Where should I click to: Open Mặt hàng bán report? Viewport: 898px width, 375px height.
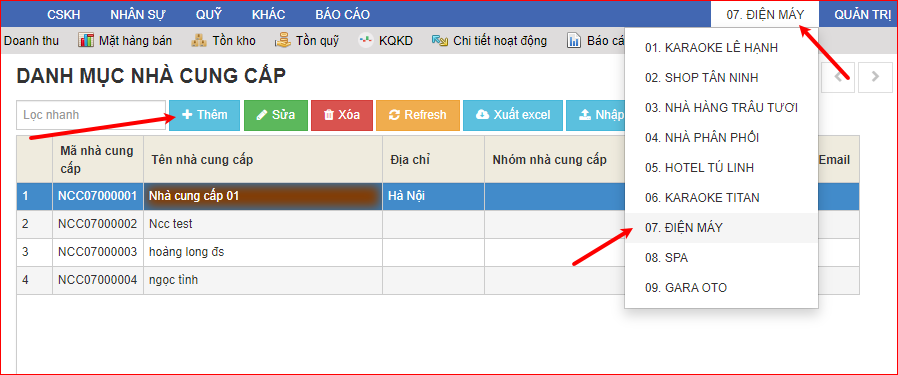point(135,41)
